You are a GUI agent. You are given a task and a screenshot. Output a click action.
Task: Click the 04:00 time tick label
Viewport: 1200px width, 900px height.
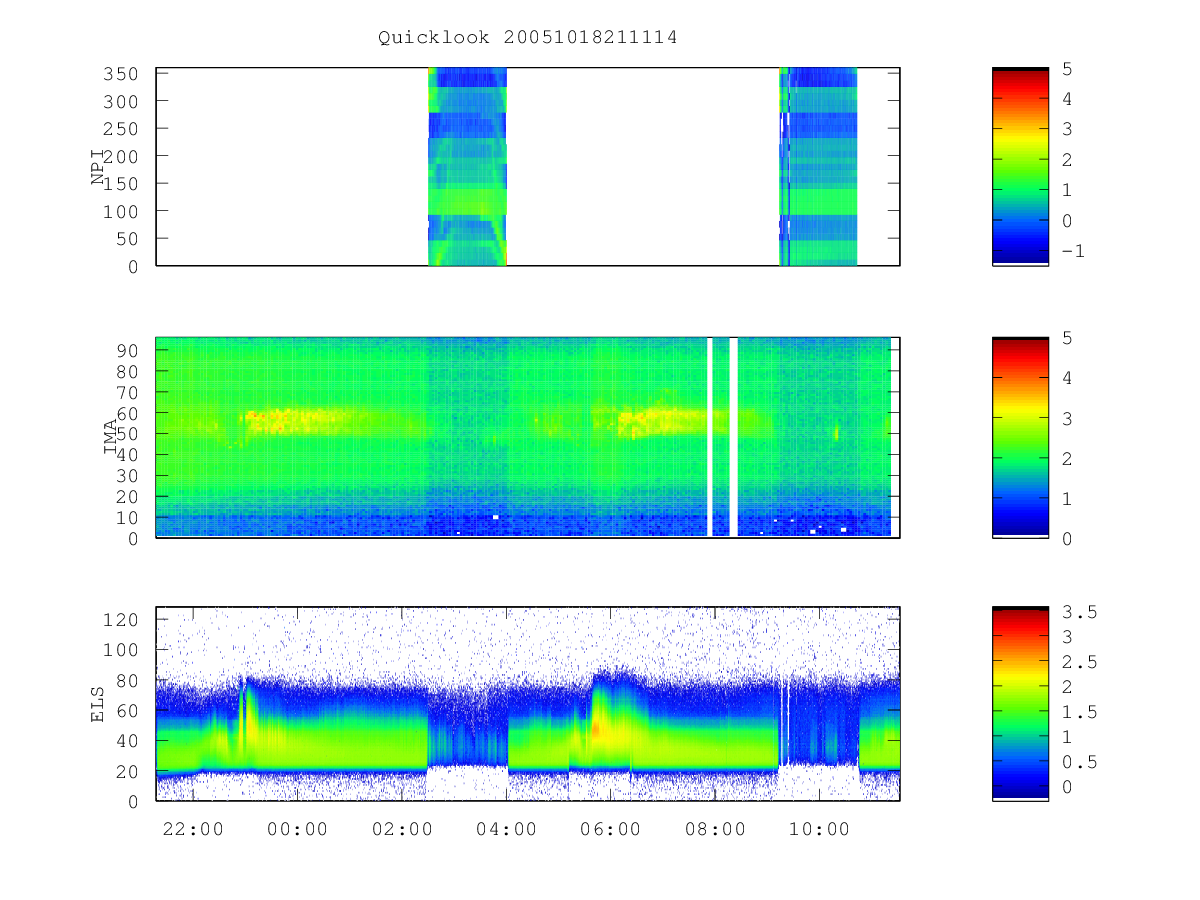point(506,829)
